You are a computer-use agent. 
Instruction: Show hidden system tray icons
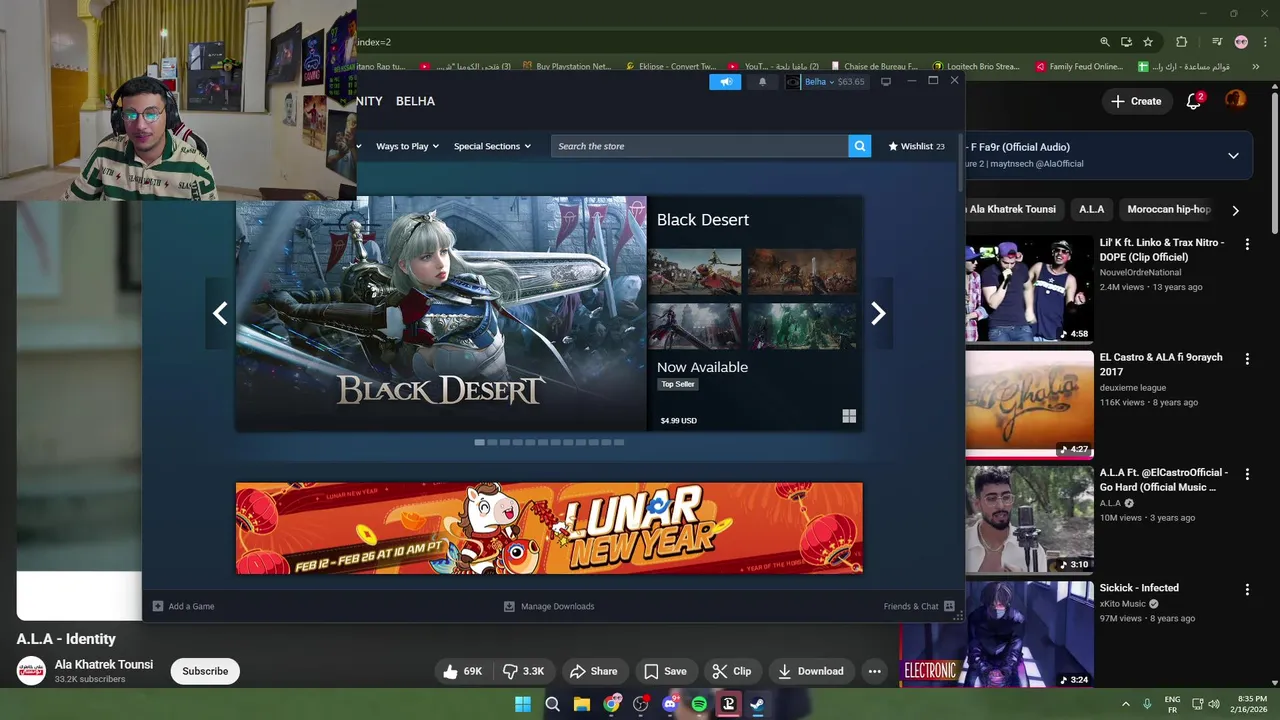click(x=1125, y=704)
